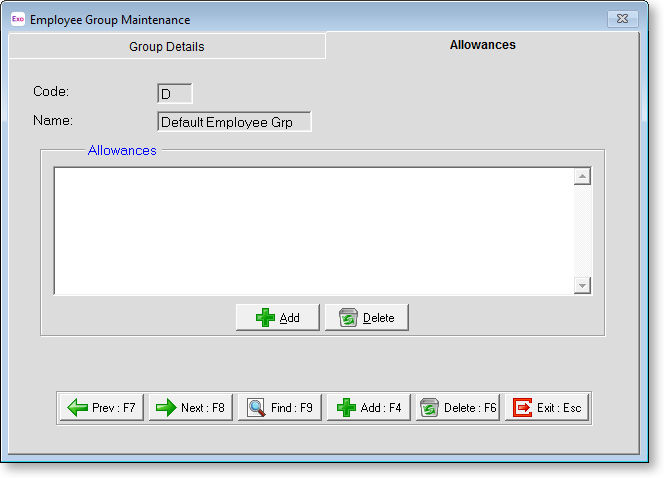Close the Employee Group Maintenance window
Viewport: 664px width, 478px height.
pos(624,19)
